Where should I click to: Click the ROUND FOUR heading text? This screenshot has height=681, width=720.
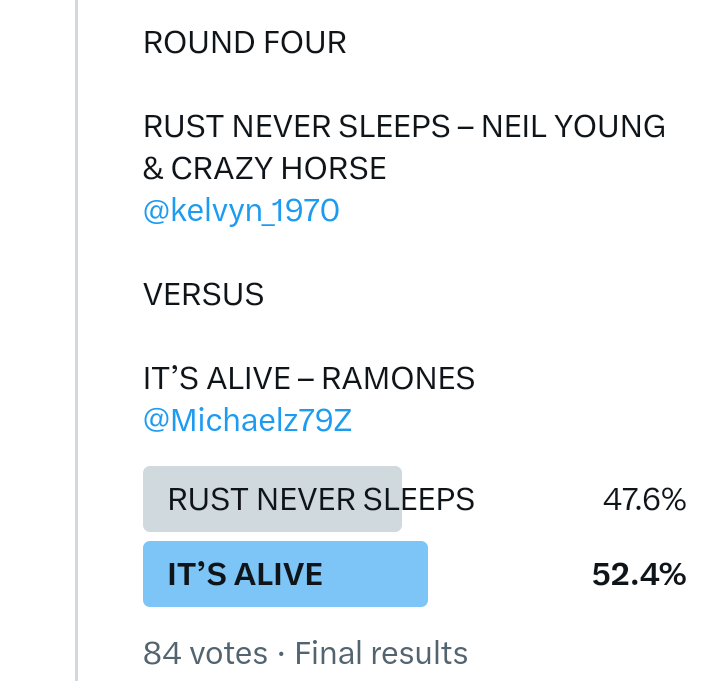pyautogui.click(x=245, y=43)
